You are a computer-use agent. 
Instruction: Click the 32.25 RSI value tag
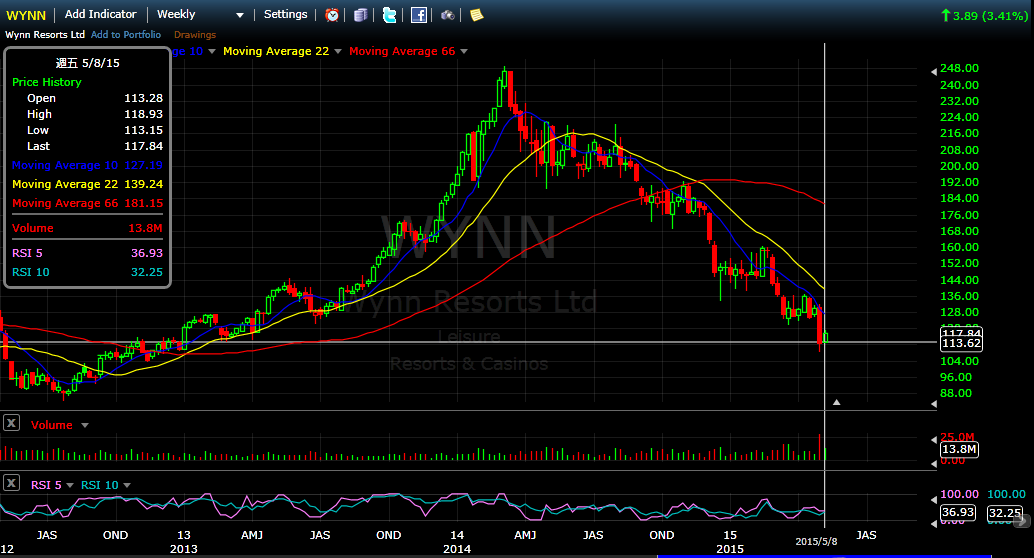tap(1005, 512)
